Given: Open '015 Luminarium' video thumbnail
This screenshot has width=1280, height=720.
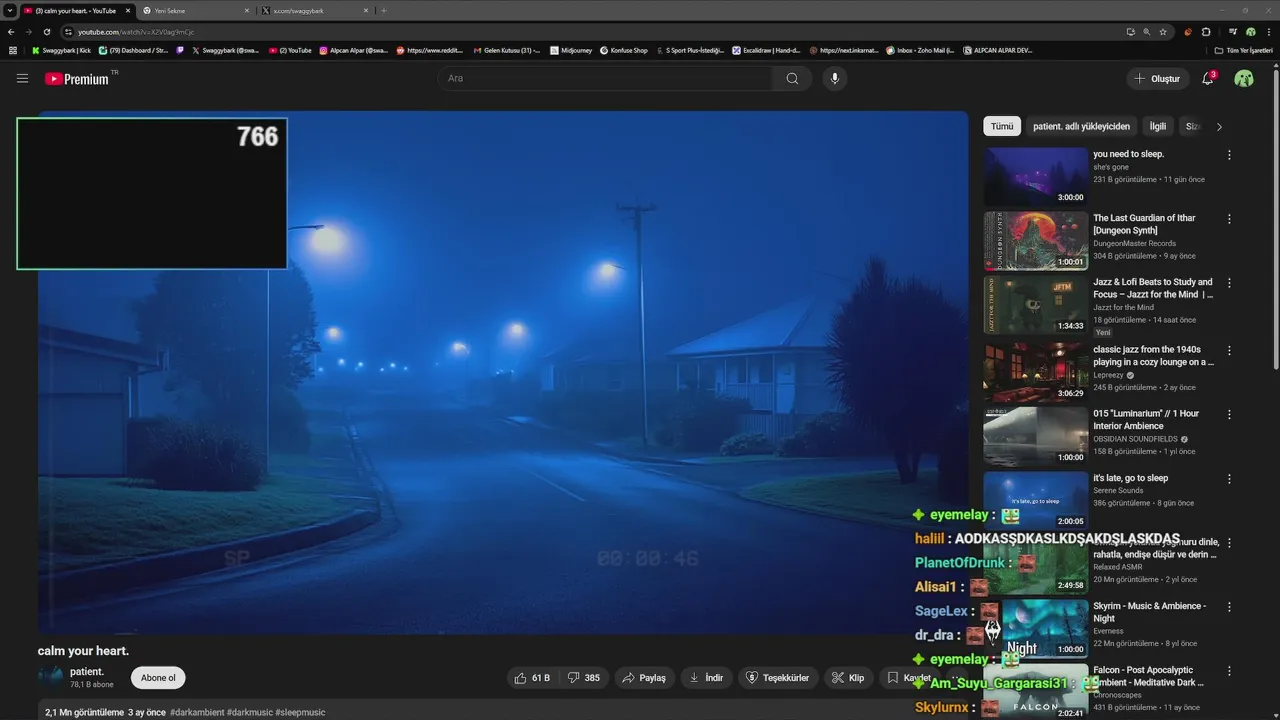Looking at the screenshot, I should [1035, 437].
